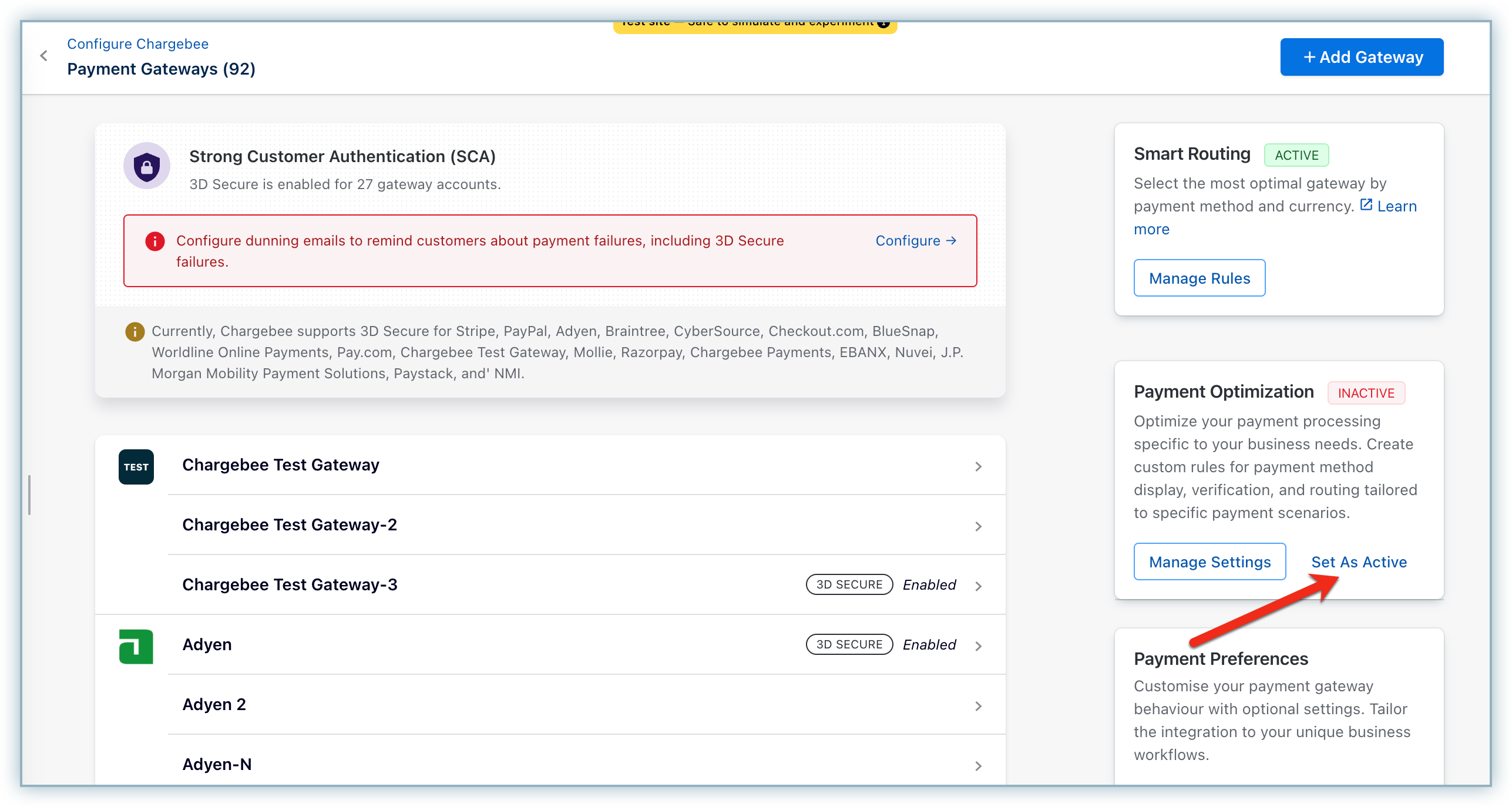Click the green Adyen logo icon
This screenshot has width=1512, height=807.
[x=136, y=647]
